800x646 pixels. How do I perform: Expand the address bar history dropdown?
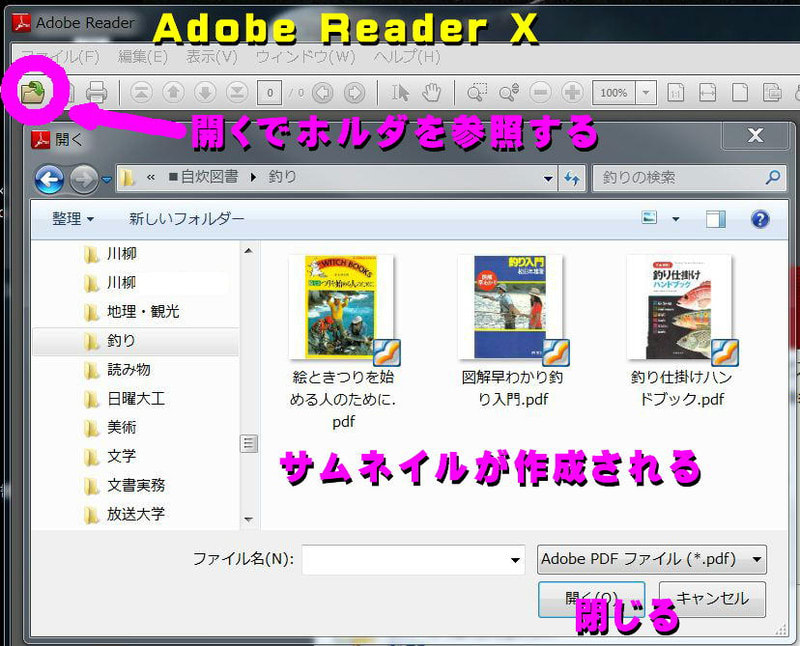548,179
